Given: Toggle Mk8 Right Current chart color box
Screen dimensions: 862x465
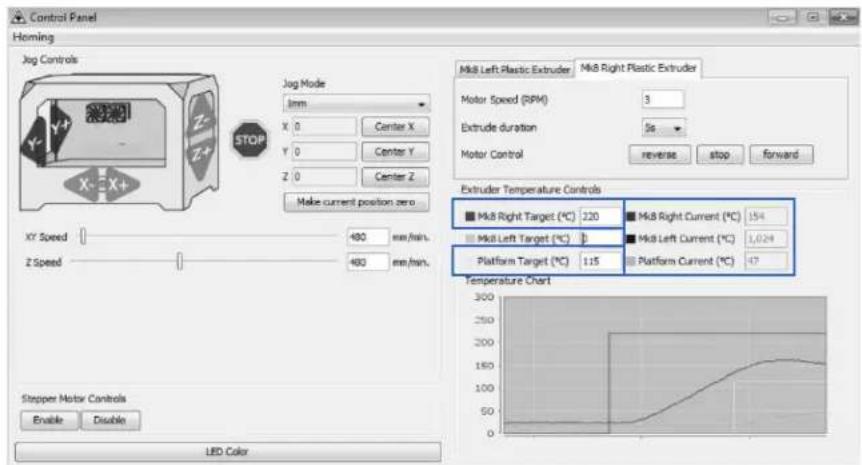Looking at the screenshot, I should [x=631, y=217].
